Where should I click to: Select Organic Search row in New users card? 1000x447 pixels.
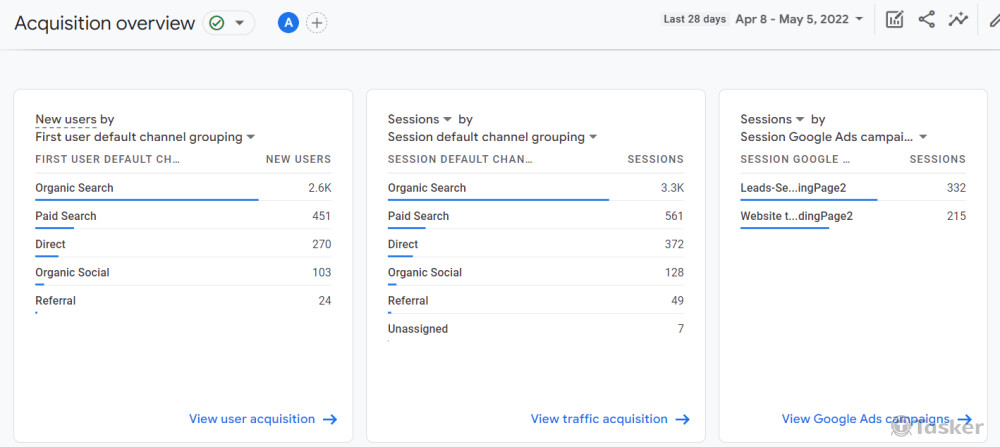75,188
